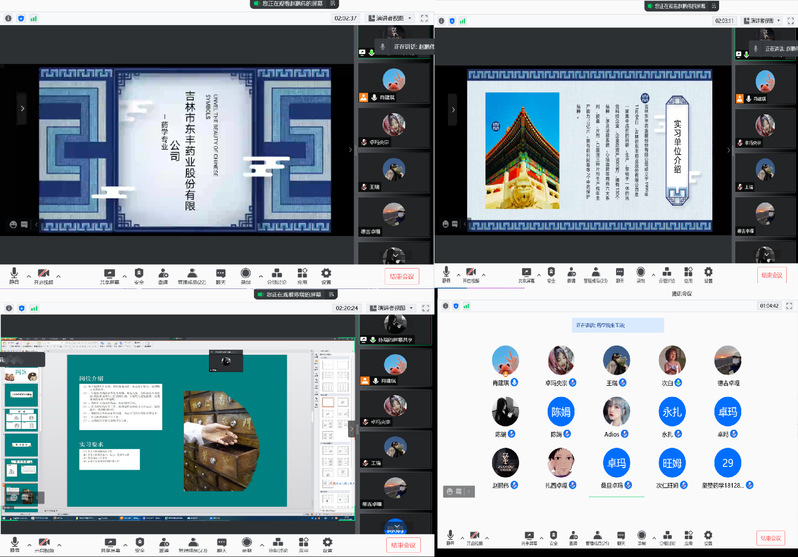Turn on video in the 吉林市东丰药业 slide window
Viewport: 798px width, 557px height.
click(x=43, y=272)
